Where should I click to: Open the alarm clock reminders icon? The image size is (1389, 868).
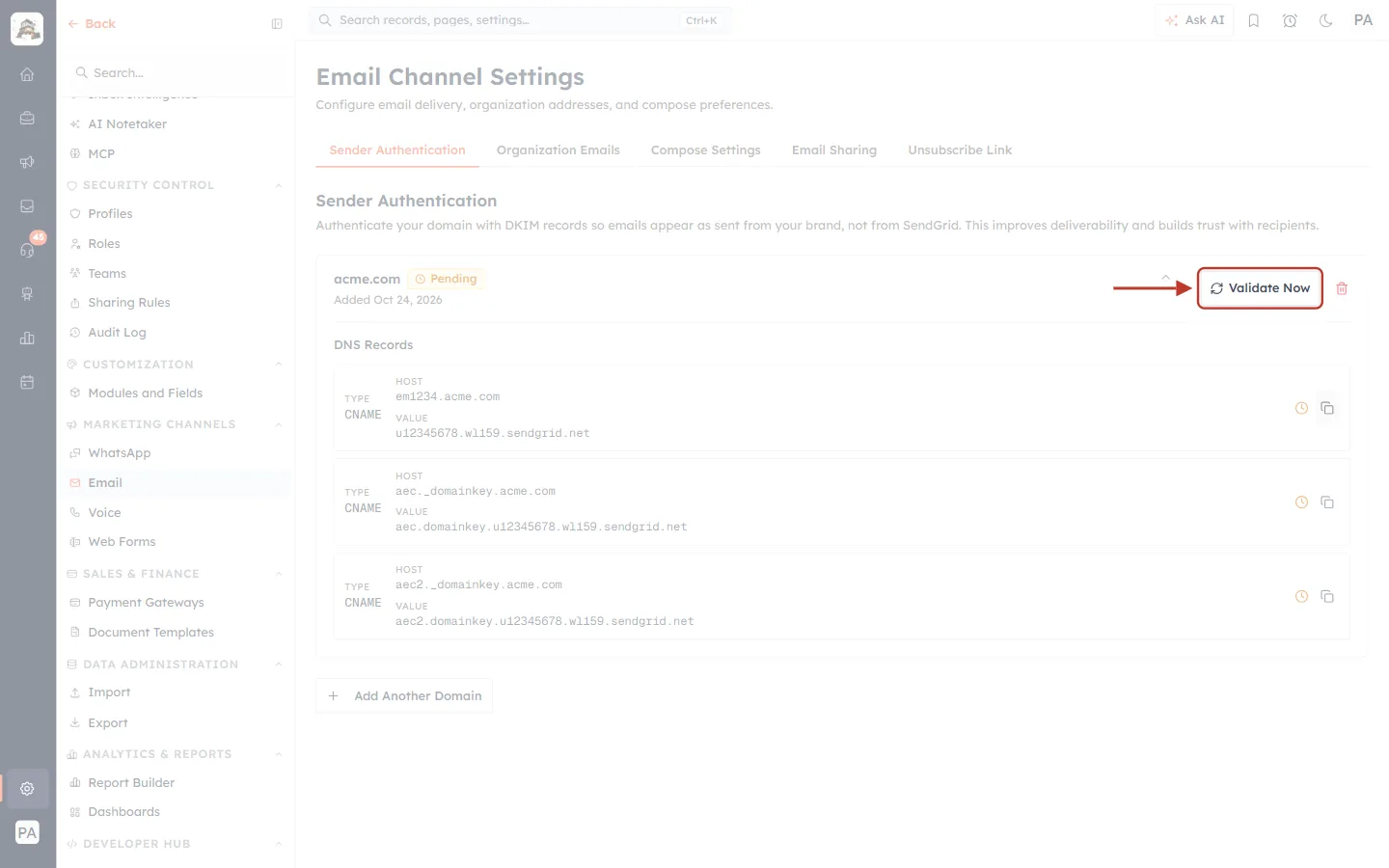(x=1290, y=20)
